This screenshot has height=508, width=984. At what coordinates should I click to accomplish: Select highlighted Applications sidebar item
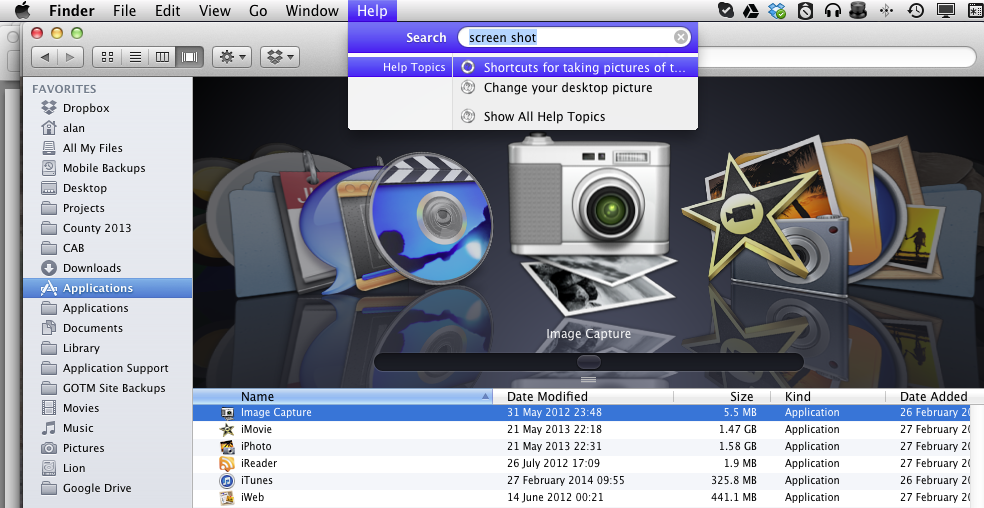pyautogui.click(x=108, y=288)
